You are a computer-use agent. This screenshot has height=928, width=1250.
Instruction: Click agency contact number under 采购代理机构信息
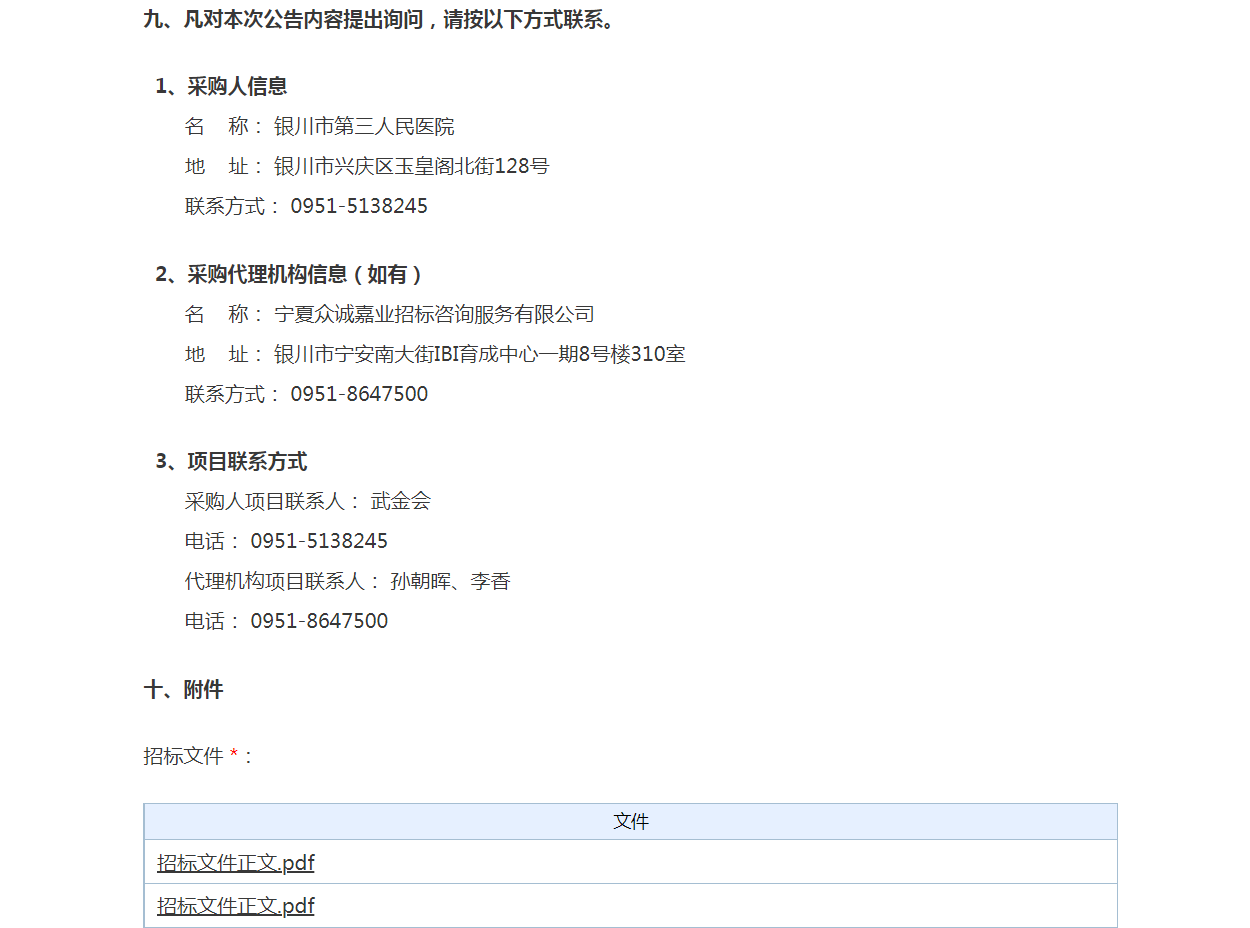(x=359, y=394)
